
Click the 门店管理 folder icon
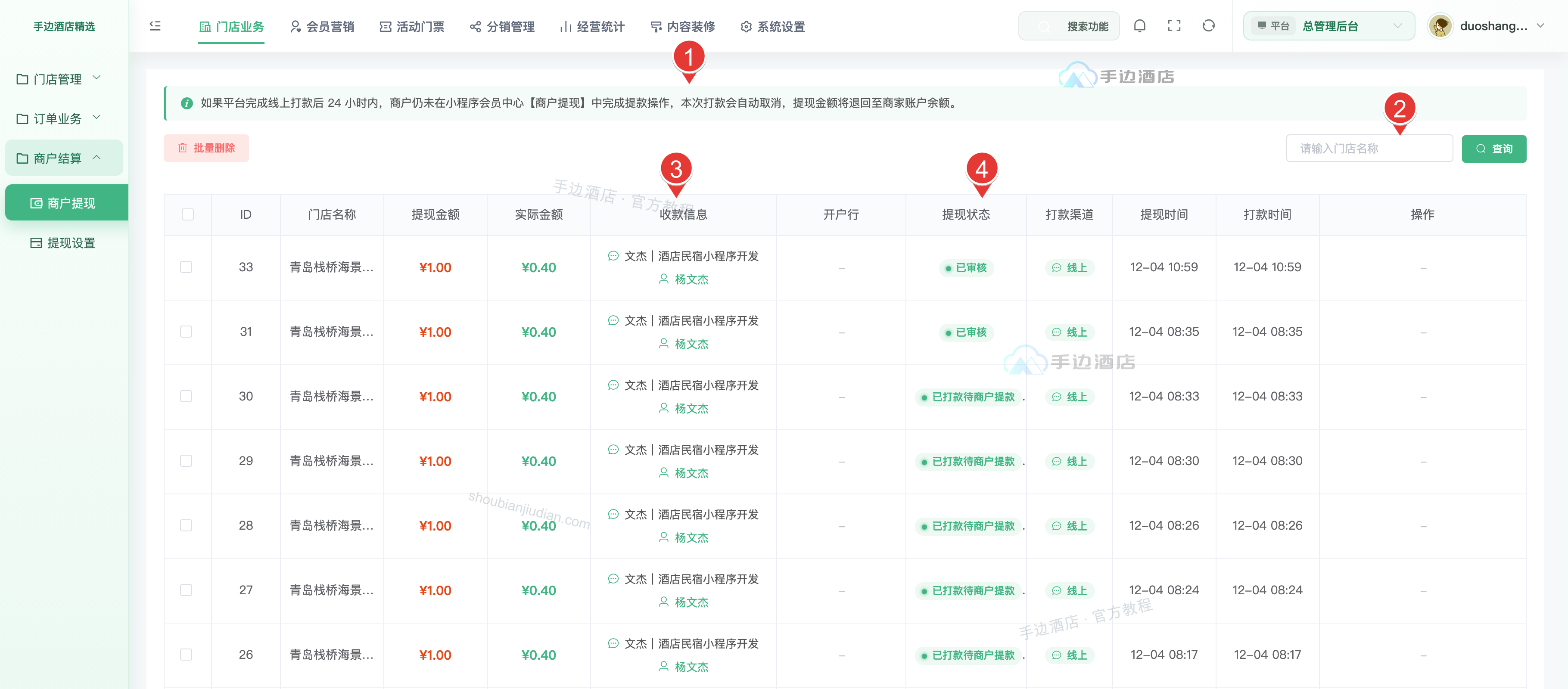click(22, 79)
